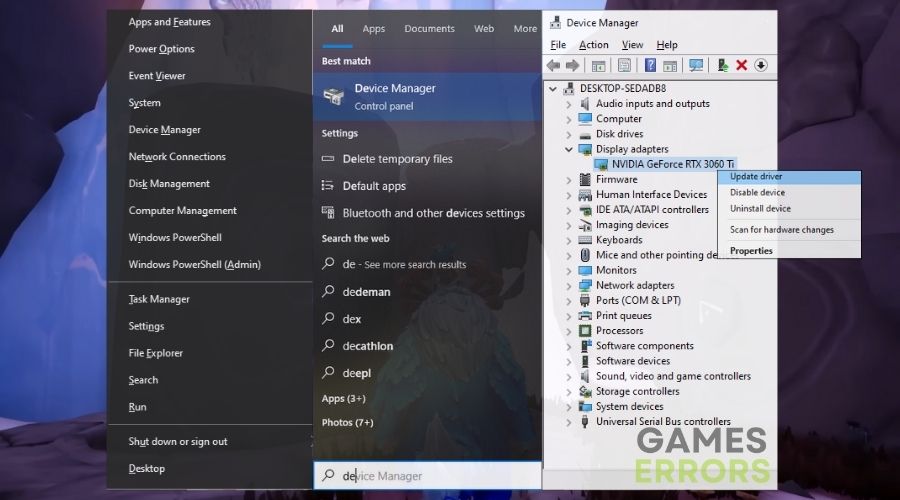Image resolution: width=900 pixels, height=500 pixels.
Task: Toggle the Show/Hide Action Pane toolbar icon
Action: point(669,65)
